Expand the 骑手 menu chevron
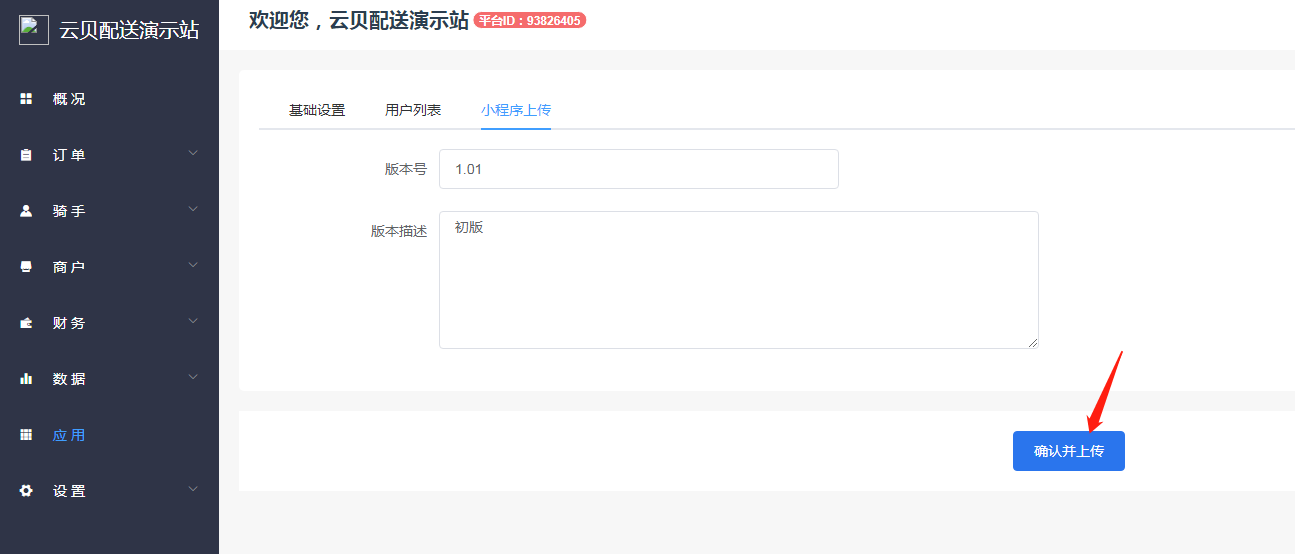 coord(193,209)
